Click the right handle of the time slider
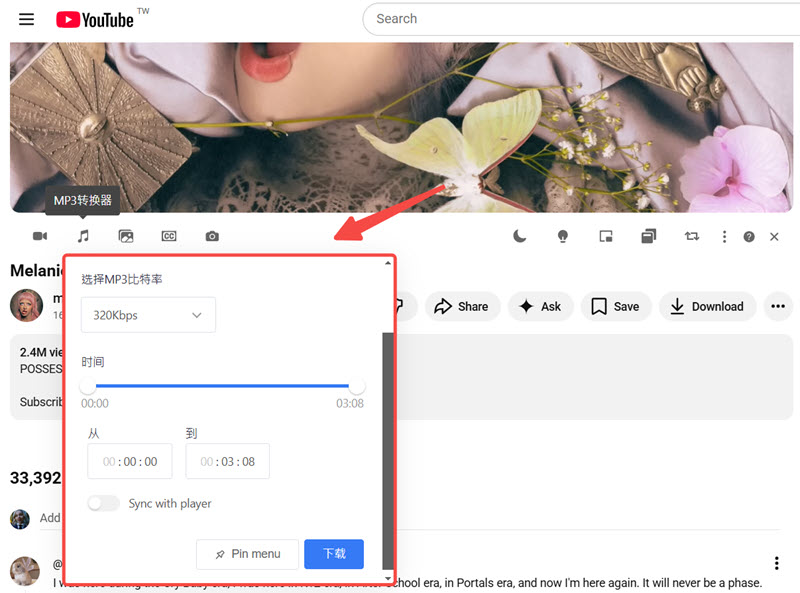The image size is (800, 593). (357, 386)
